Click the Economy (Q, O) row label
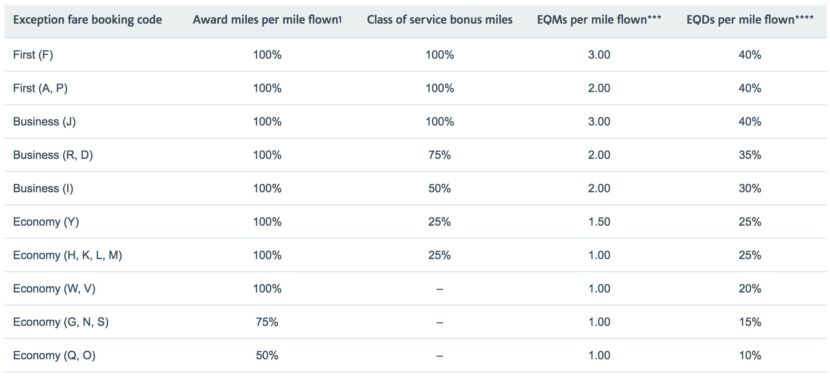 (x=55, y=355)
